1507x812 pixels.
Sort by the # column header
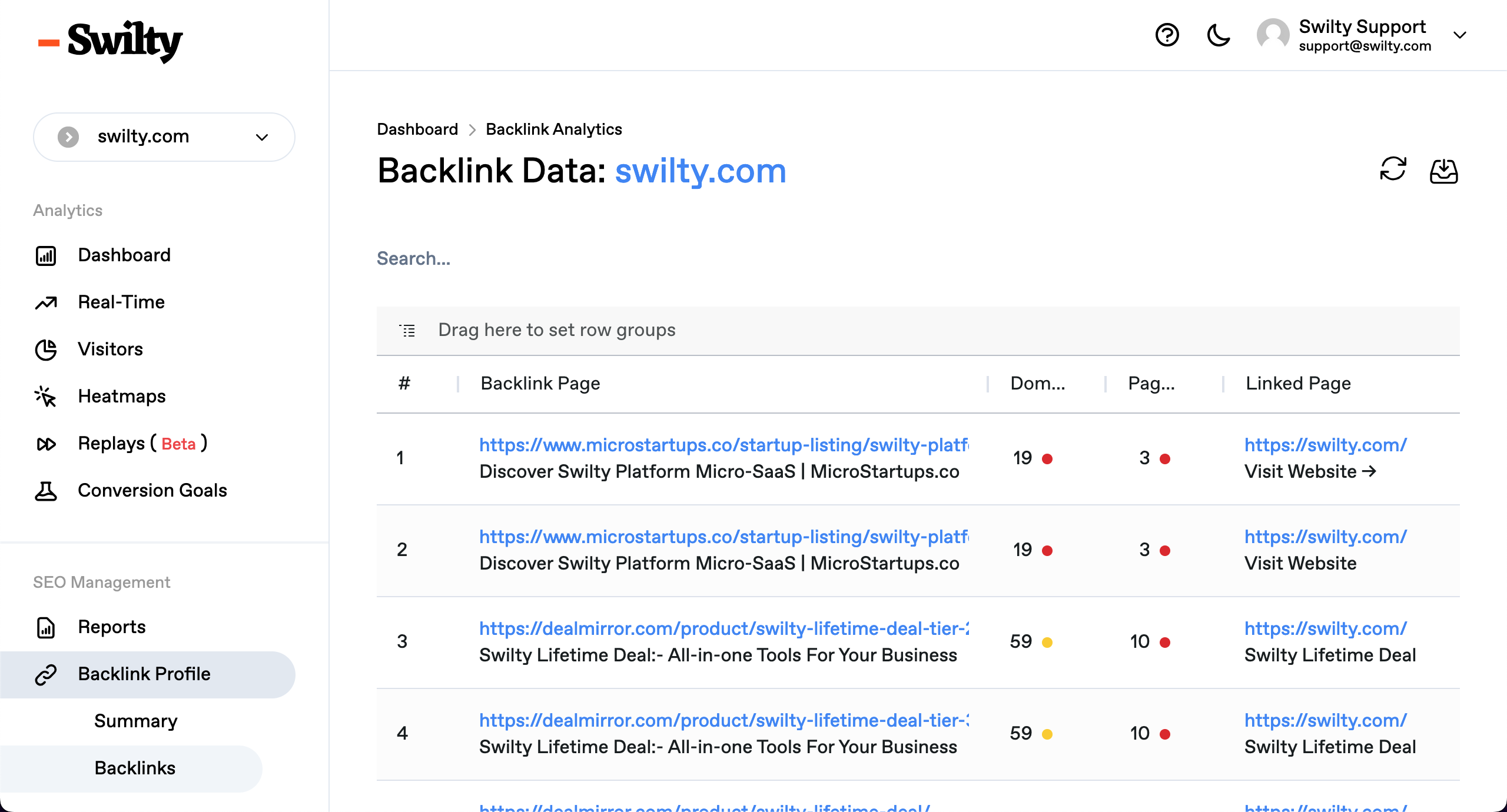coord(404,384)
